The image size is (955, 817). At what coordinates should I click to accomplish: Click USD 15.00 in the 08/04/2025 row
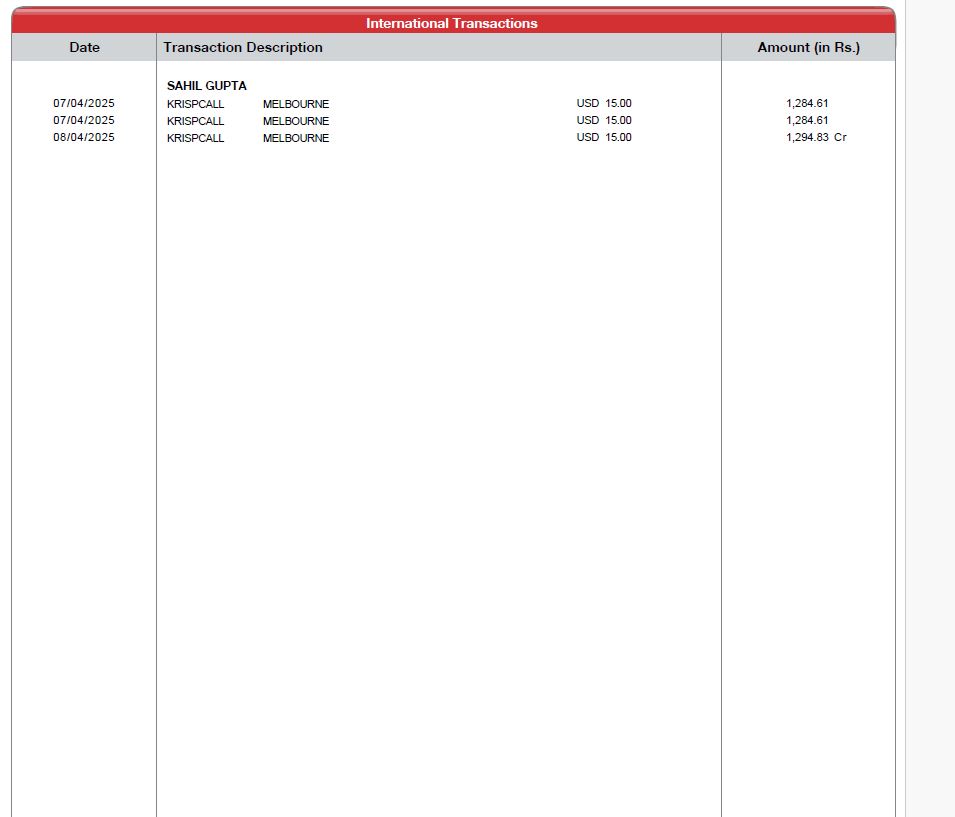click(x=604, y=137)
